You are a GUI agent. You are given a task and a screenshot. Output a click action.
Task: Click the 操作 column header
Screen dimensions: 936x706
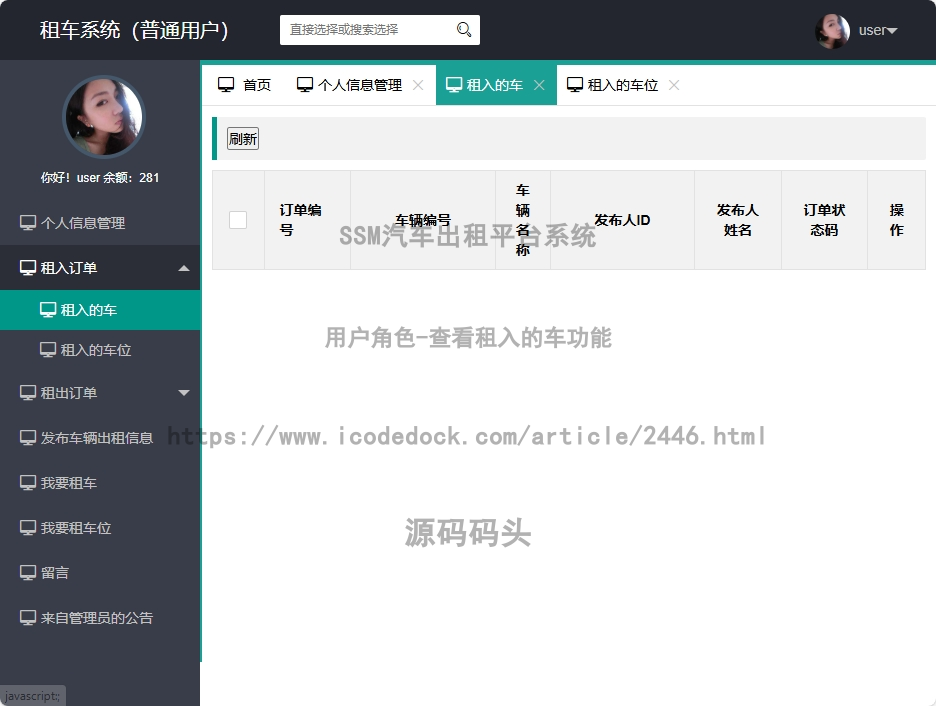(897, 220)
